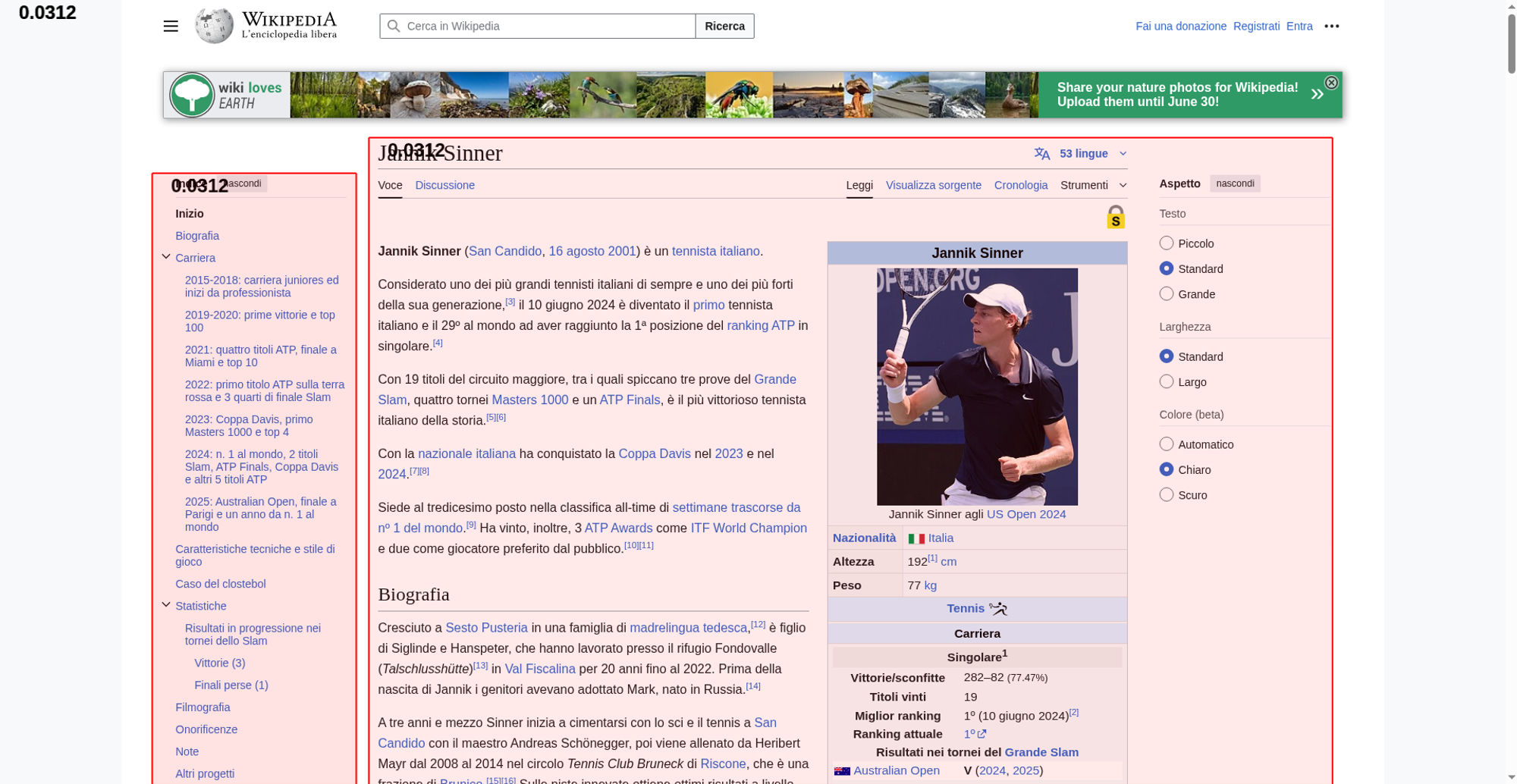Switch to the Discussione tab

pyautogui.click(x=444, y=185)
